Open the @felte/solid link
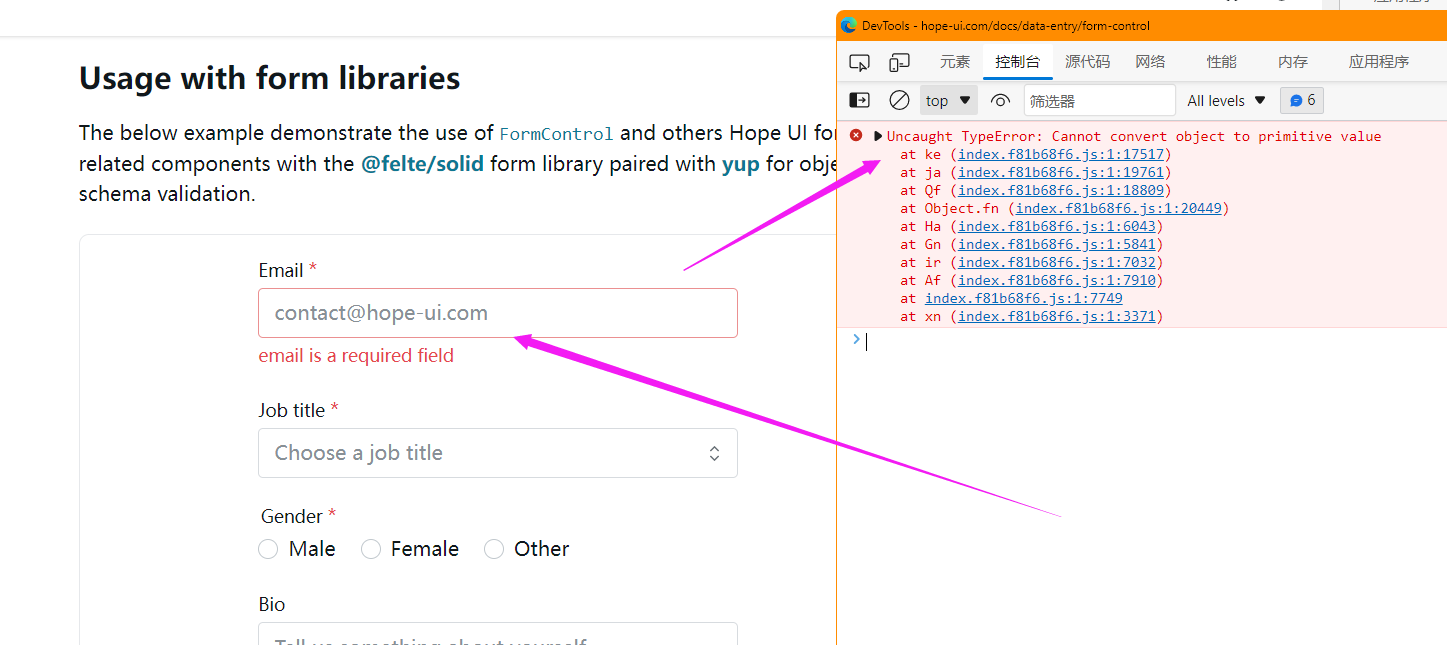The width and height of the screenshot is (1447, 645). click(422, 163)
